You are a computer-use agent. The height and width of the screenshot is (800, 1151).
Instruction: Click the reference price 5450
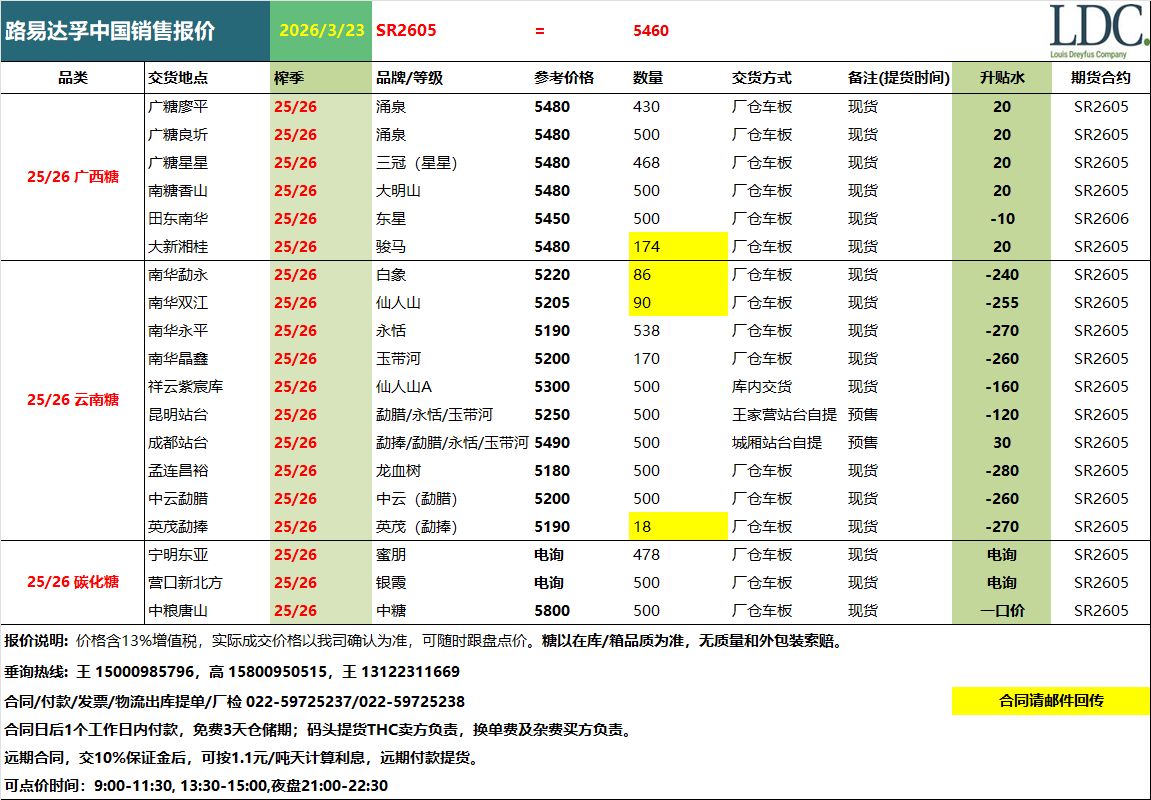coord(552,219)
